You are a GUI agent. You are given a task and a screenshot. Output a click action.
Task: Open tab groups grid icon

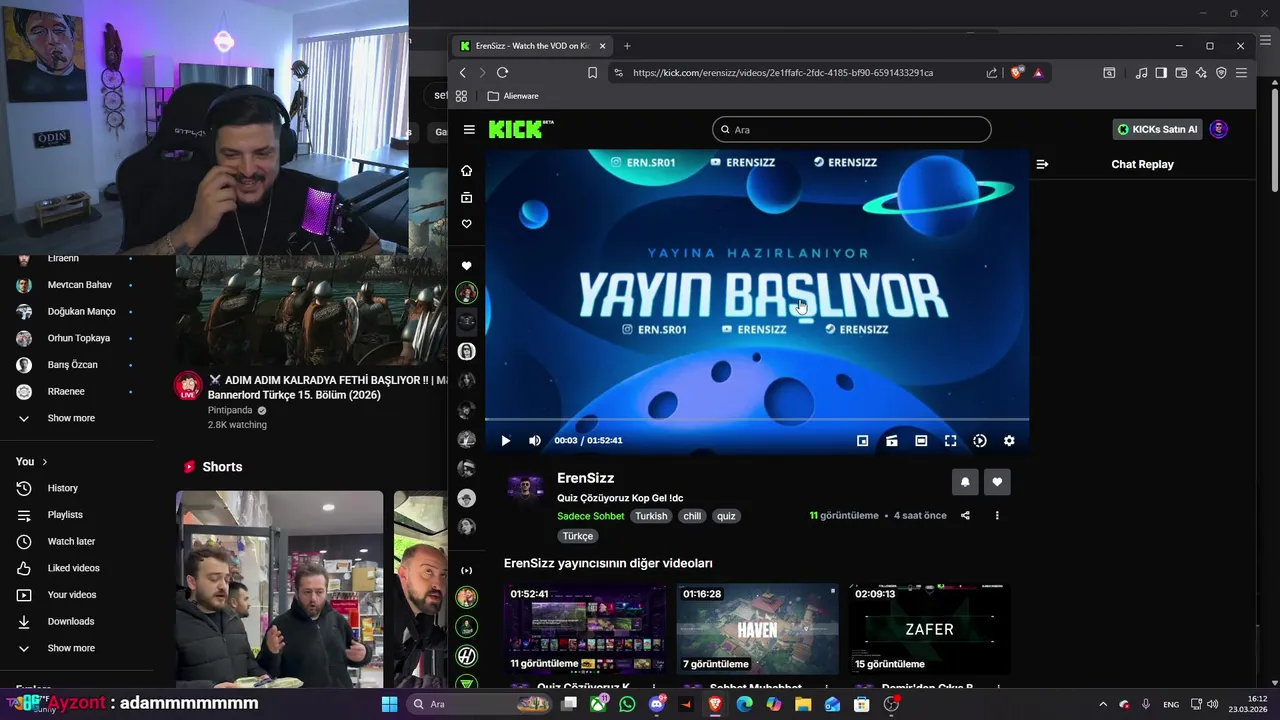click(x=461, y=96)
